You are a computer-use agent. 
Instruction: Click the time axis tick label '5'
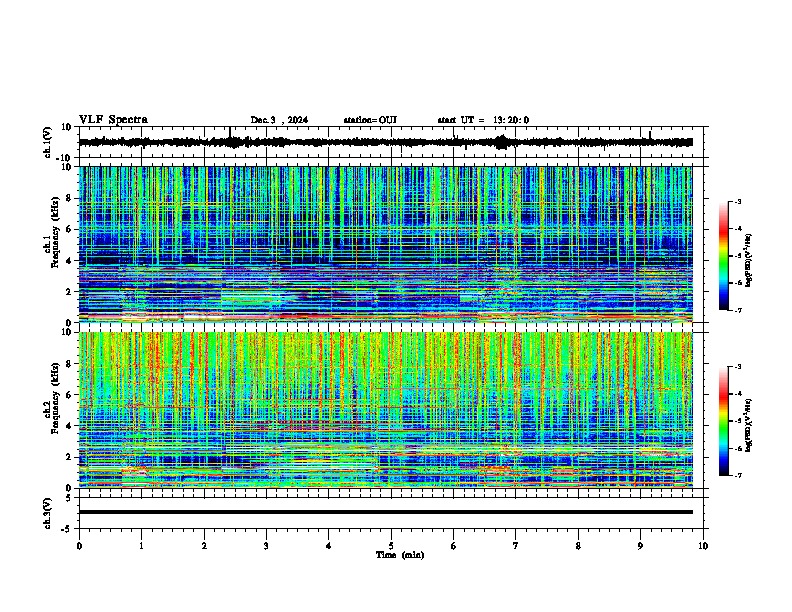(x=391, y=546)
